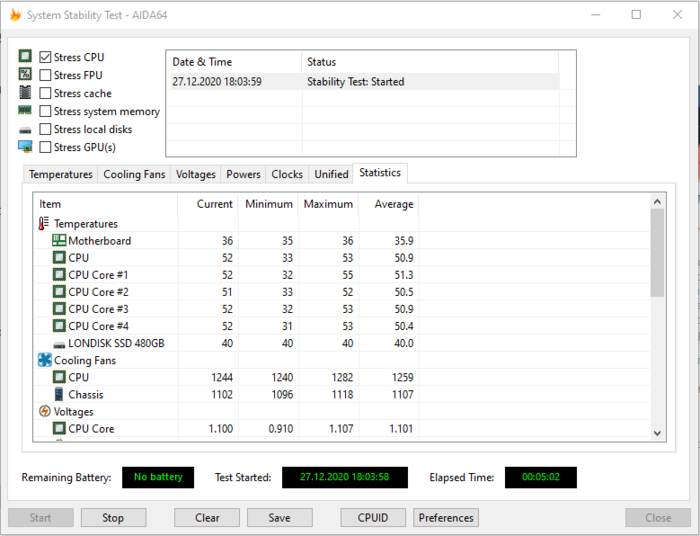Click the thermometer icon of Temperatures group
Screen dimensions: 700x536
(43, 223)
